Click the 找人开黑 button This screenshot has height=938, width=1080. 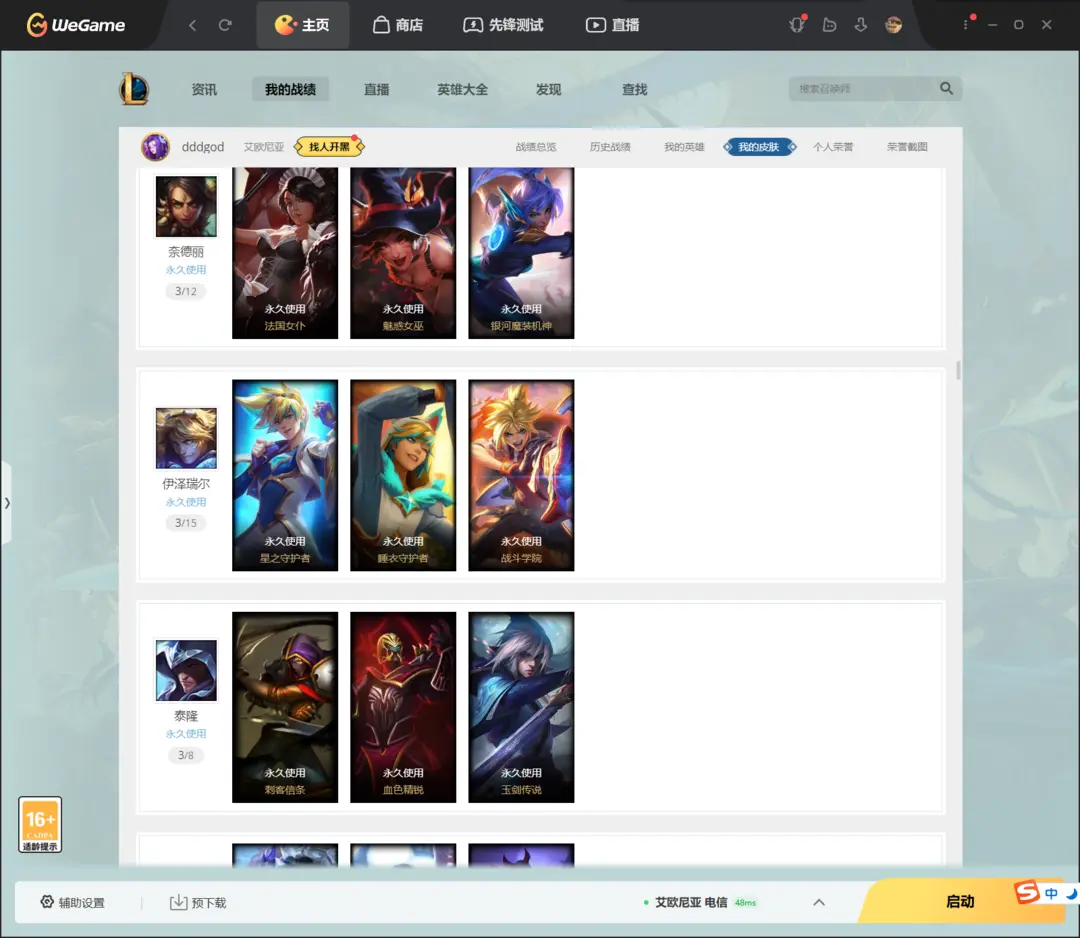[329, 147]
